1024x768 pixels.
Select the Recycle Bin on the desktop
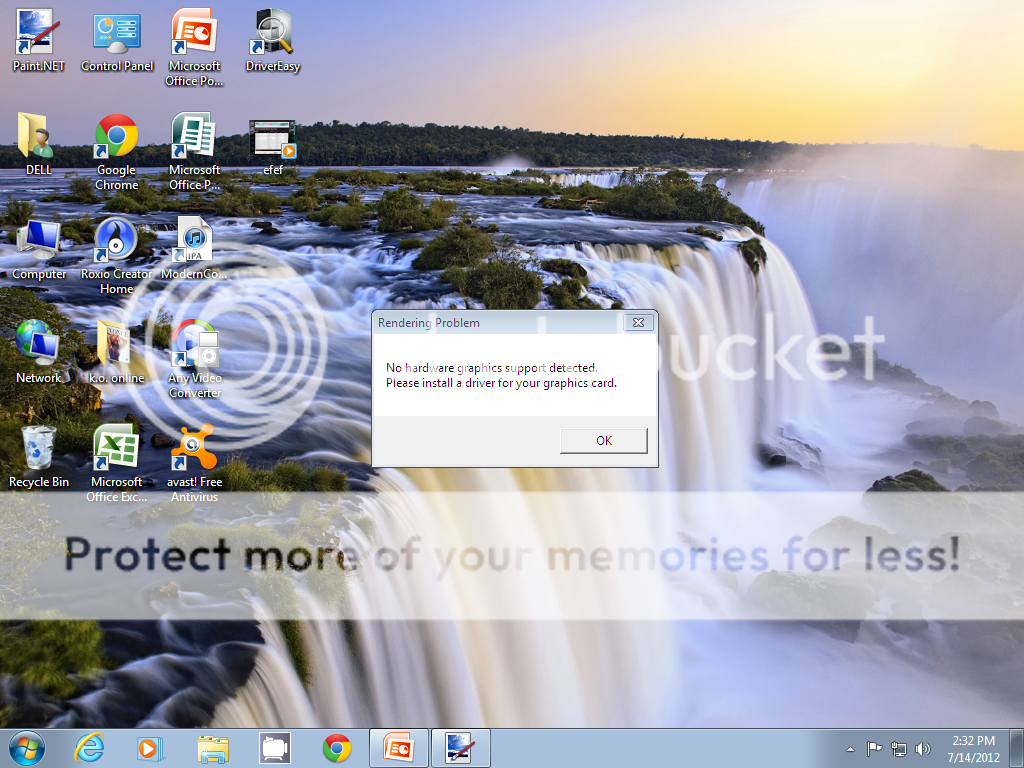click(38, 450)
